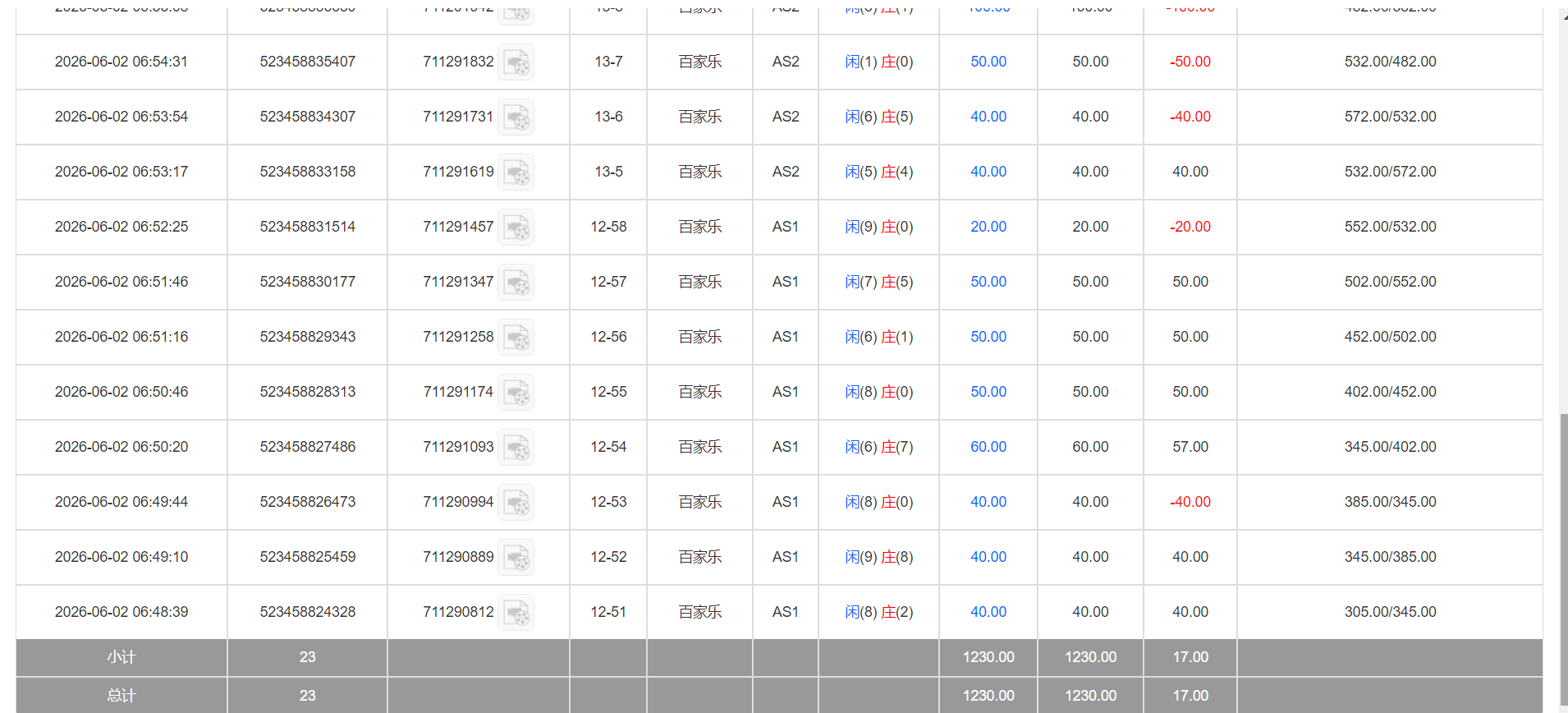This screenshot has width=1568, height=713.
Task: Click the 小计 subtotal label
Action: [121, 657]
